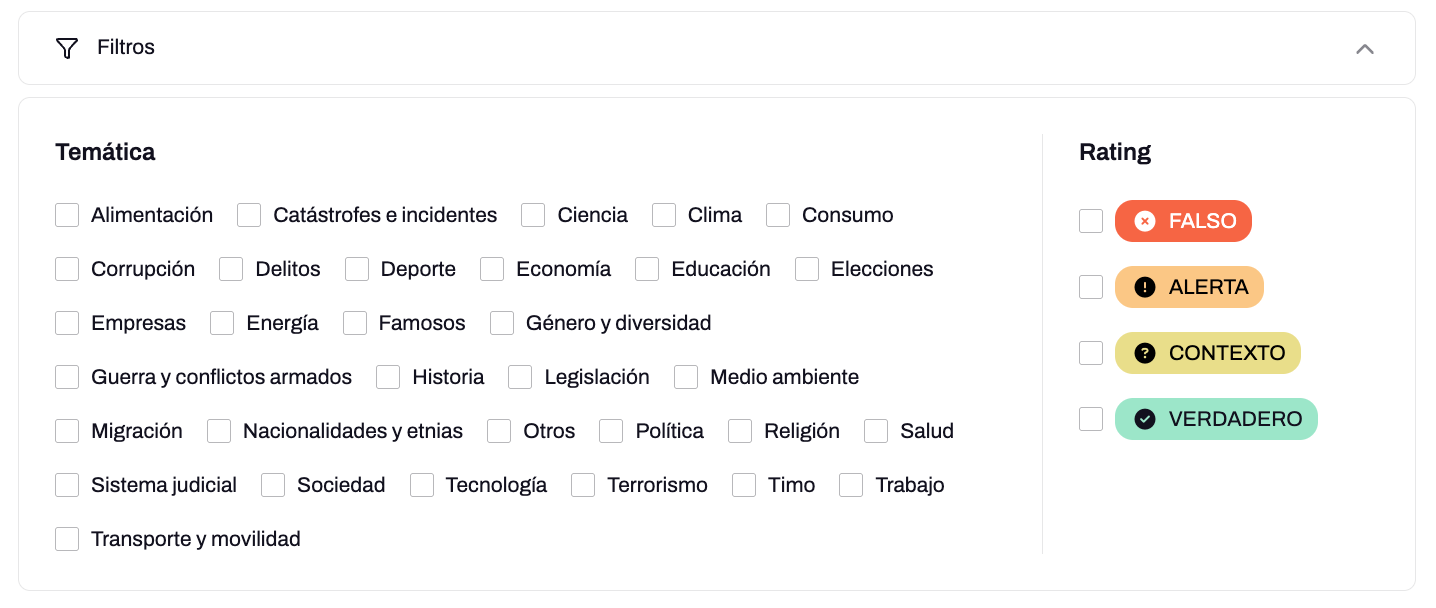
Task: Select the Elecciones checkbox
Action: (x=807, y=269)
